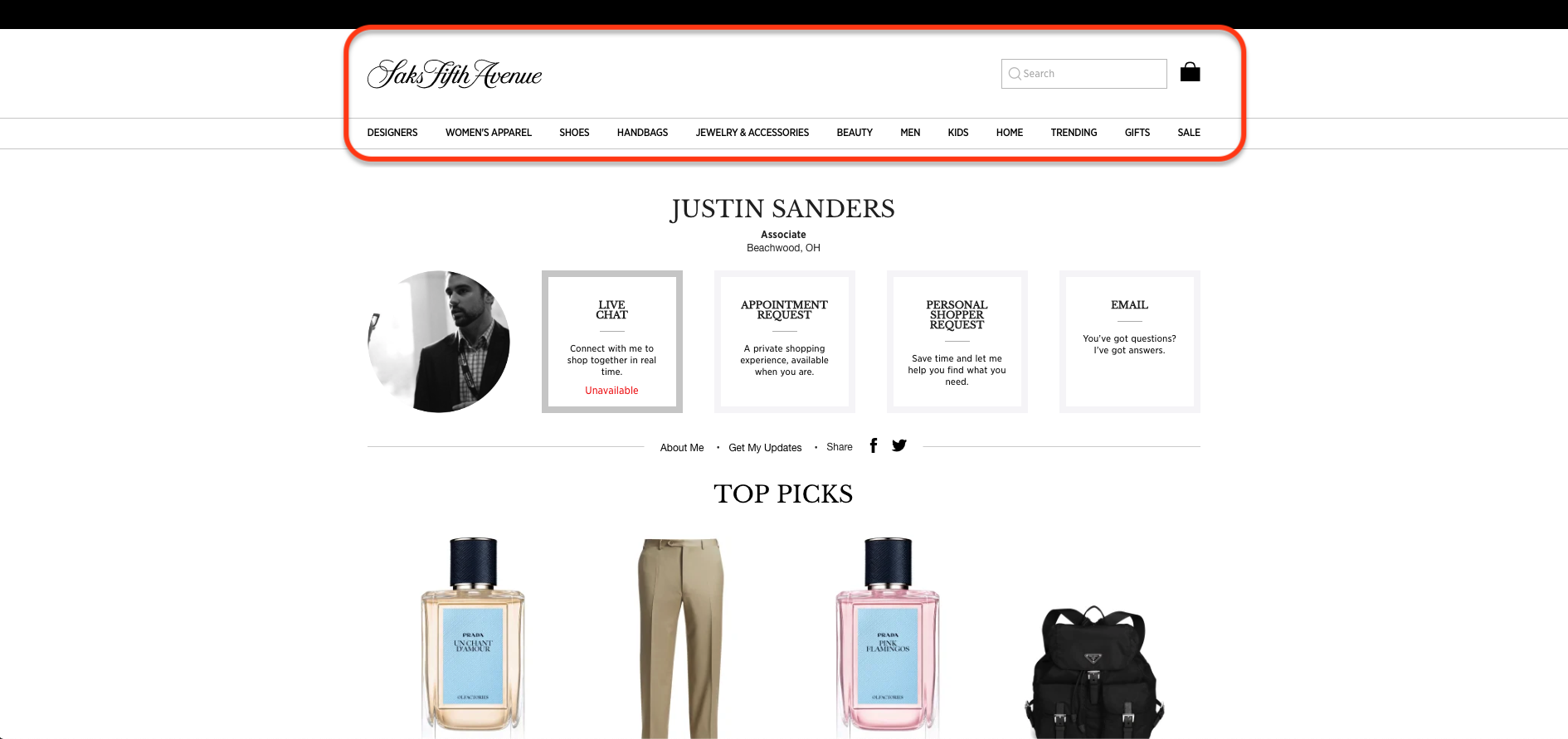Open the Appointment Request card

pos(785,342)
